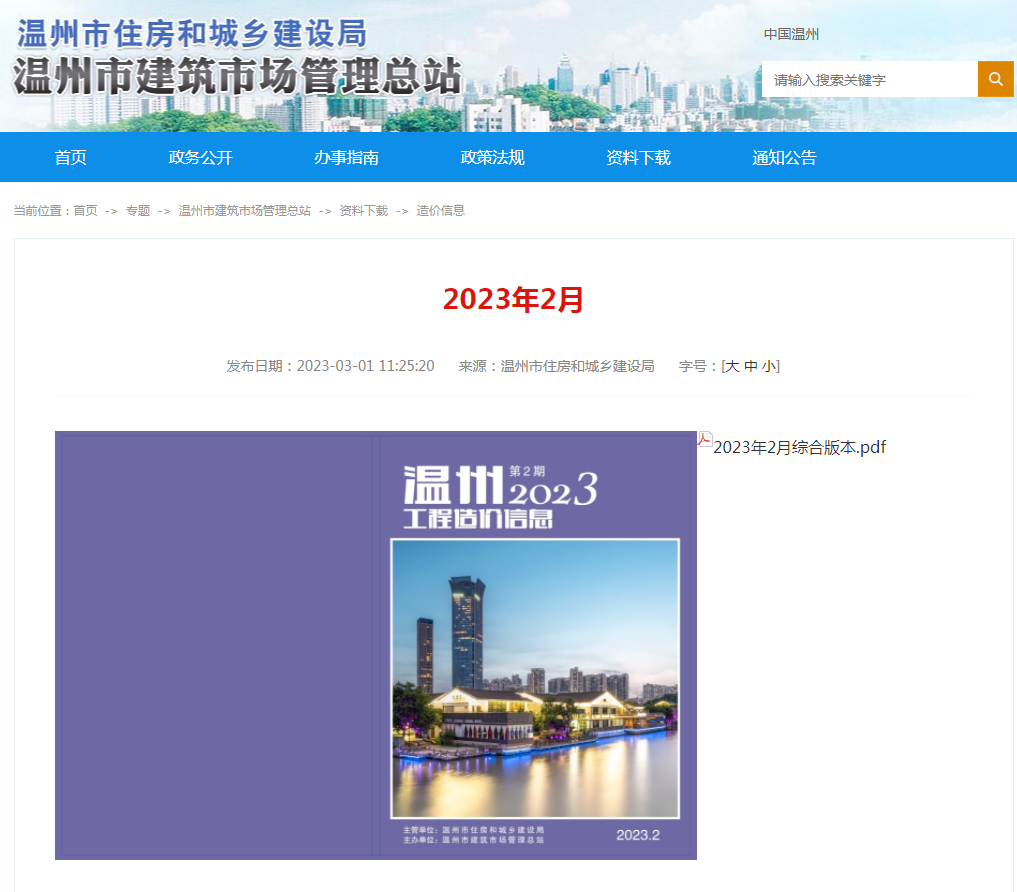Click the PDF file icon
Viewport: 1017px width, 892px height.
click(x=705, y=439)
